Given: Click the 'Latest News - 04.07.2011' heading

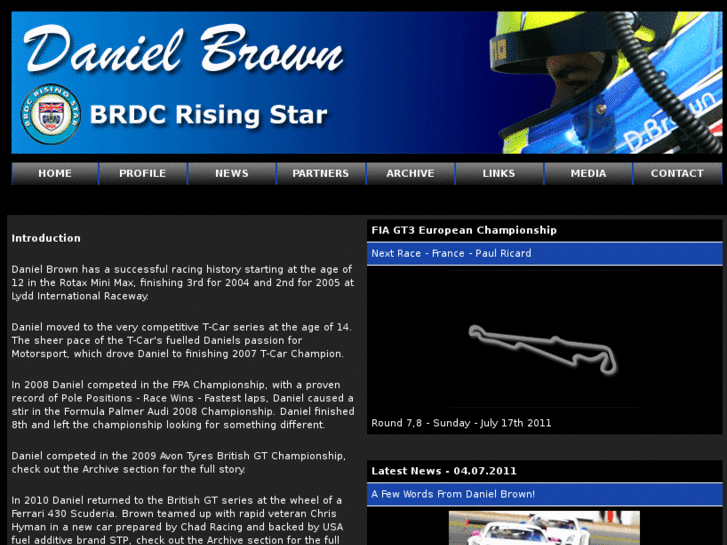Looking at the screenshot, I should pos(444,471).
